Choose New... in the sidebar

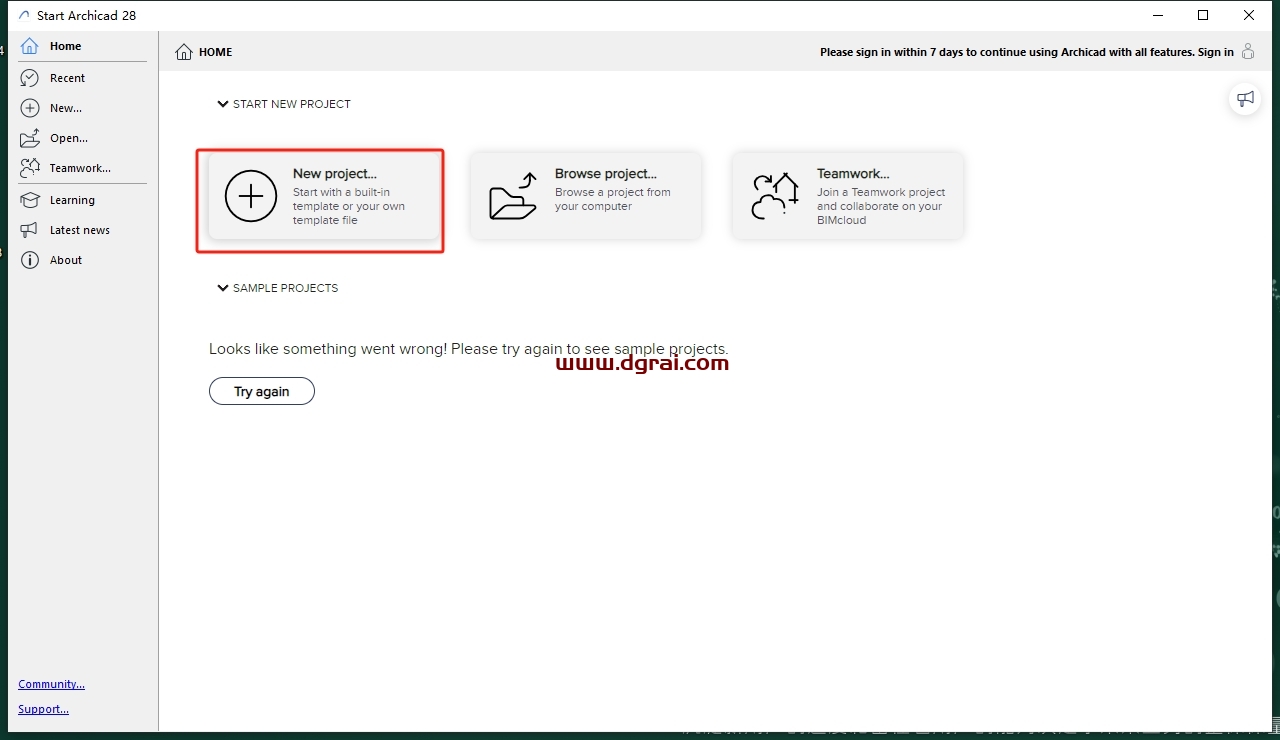coord(66,108)
